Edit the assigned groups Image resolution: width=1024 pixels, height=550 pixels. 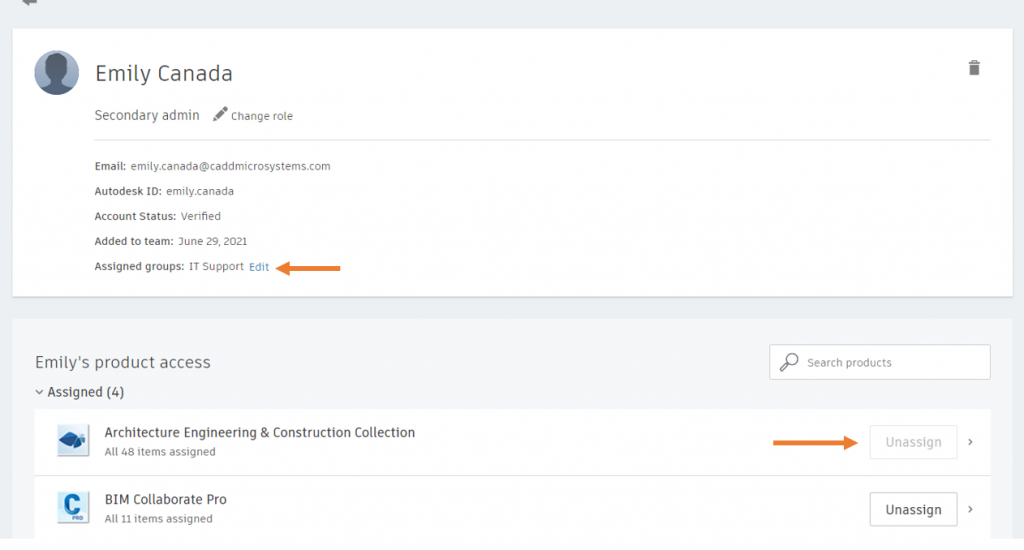[259, 267]
